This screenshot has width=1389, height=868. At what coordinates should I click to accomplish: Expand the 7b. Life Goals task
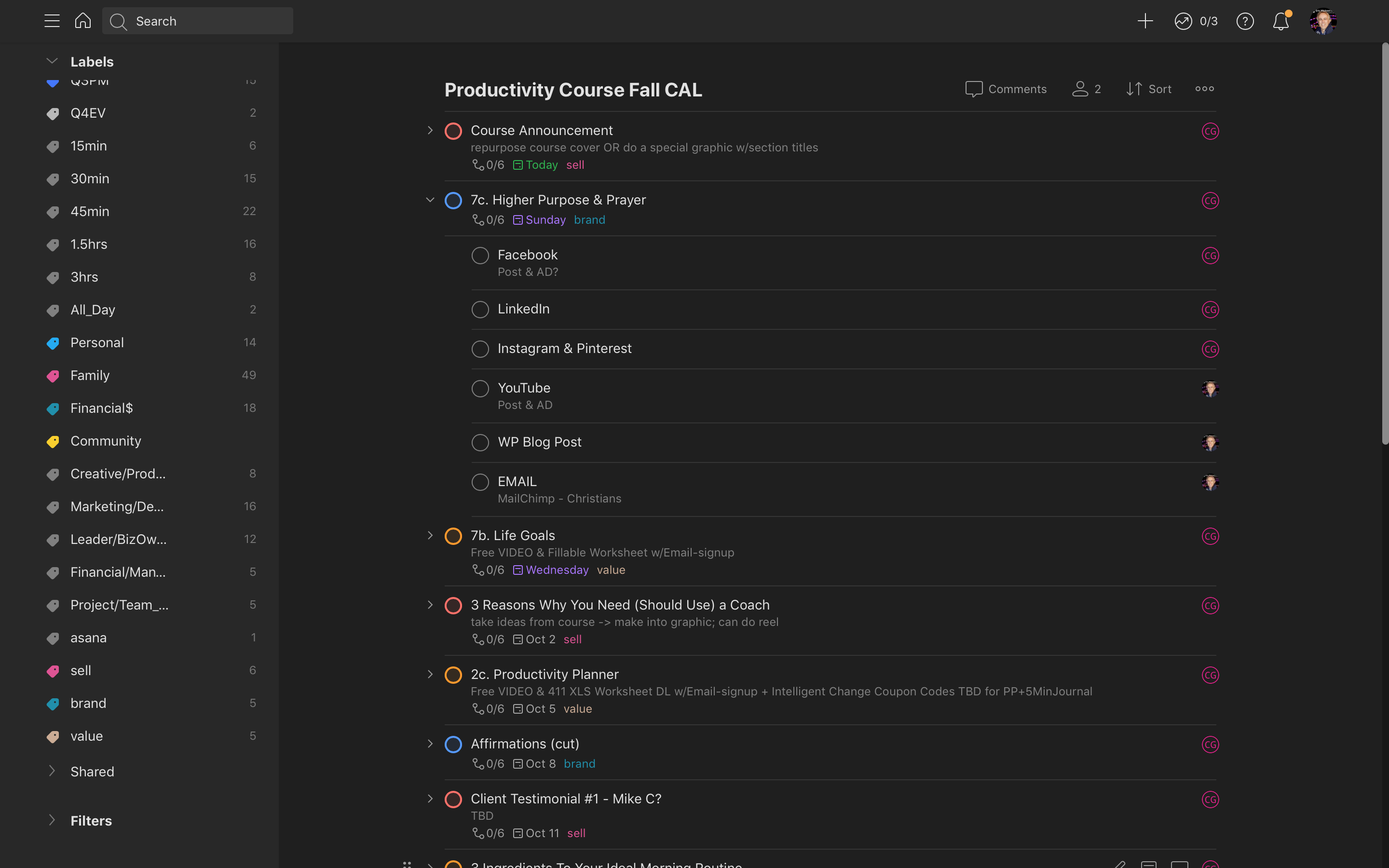point(430,536)
